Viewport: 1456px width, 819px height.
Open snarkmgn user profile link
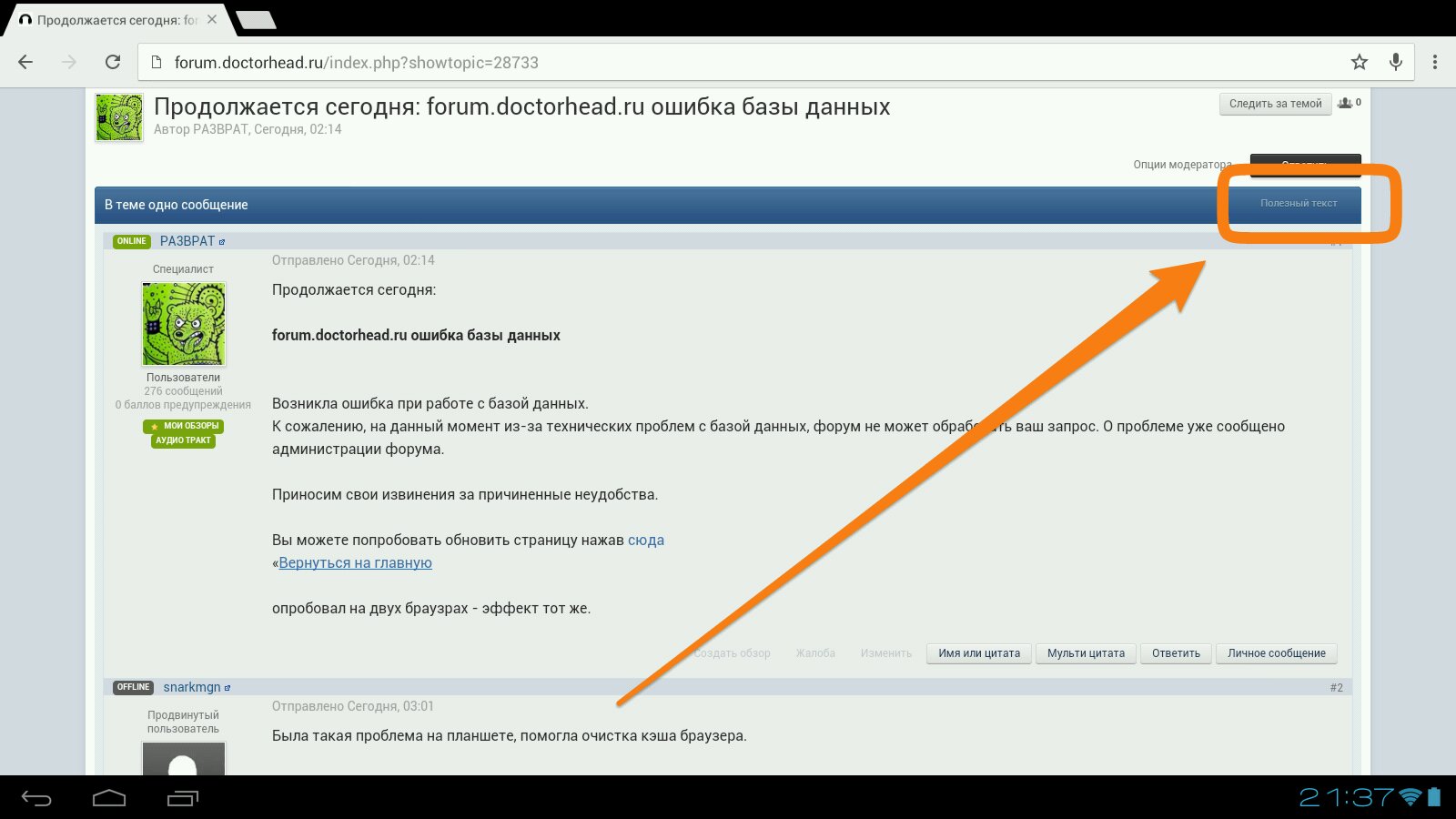coord(192,687)
